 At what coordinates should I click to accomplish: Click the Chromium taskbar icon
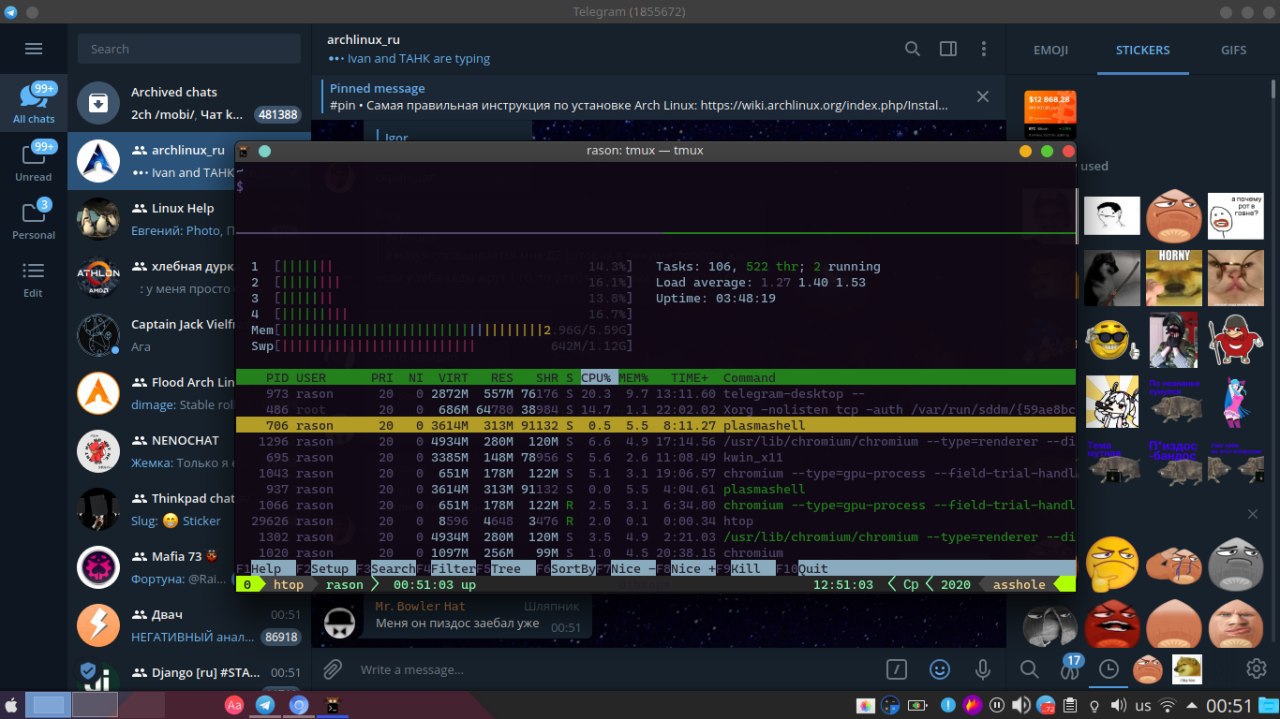point(298,705)
